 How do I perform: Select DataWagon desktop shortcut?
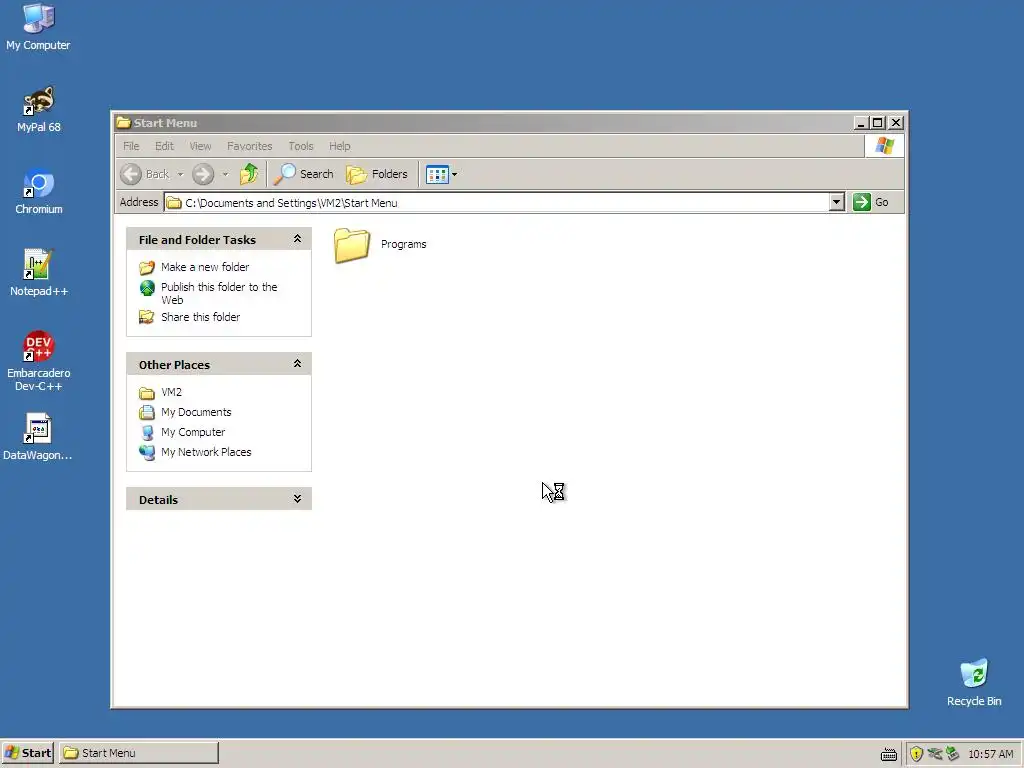(x=38, y=438)
